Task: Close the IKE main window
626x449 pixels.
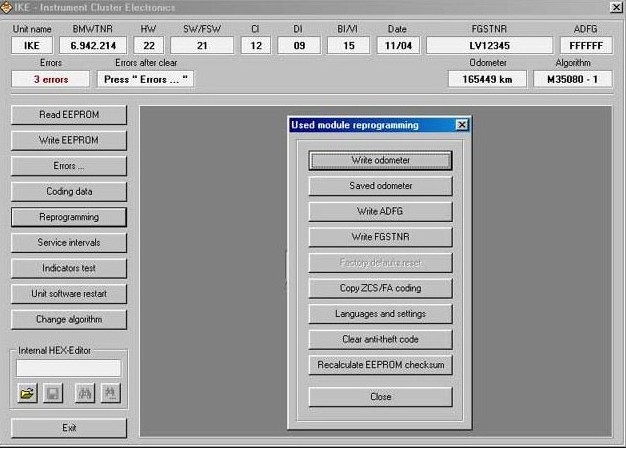Action: (x=616, y=7)
